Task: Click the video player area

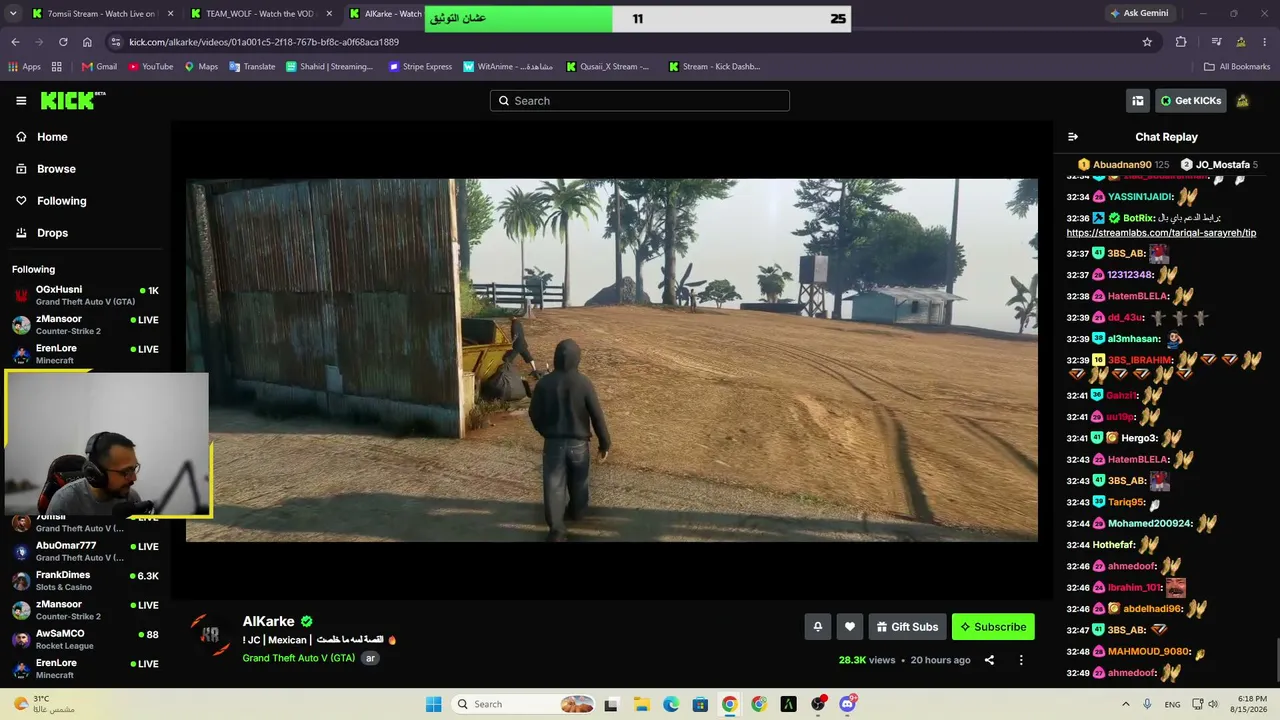Action: (612, 360)
